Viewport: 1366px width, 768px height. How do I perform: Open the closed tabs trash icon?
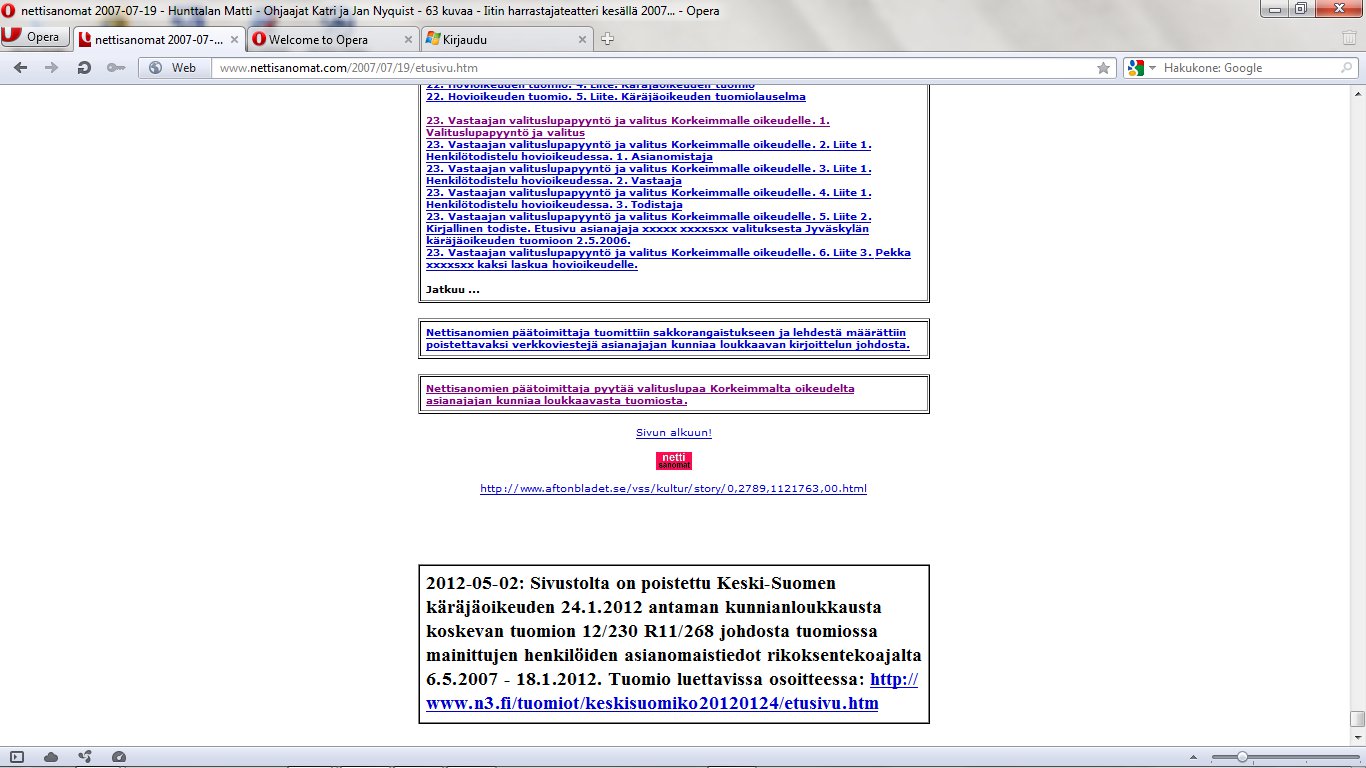point(1349,39)
